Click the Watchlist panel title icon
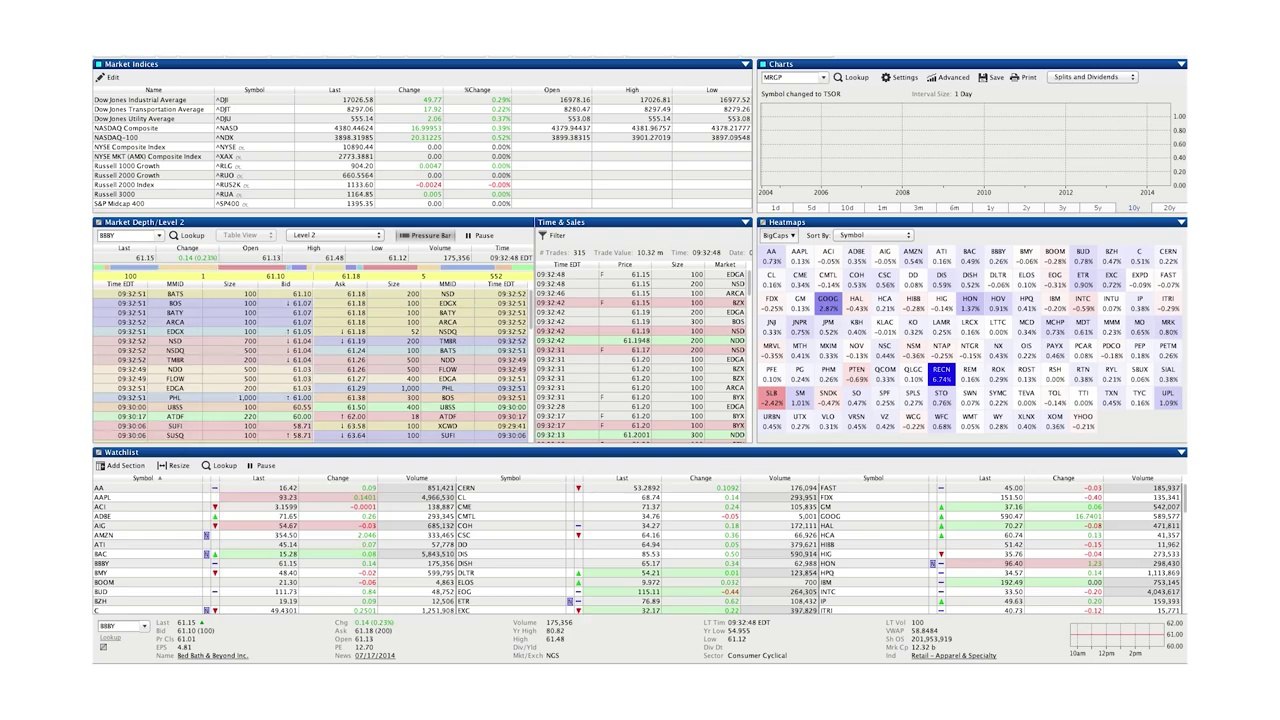 pos(99,452)
